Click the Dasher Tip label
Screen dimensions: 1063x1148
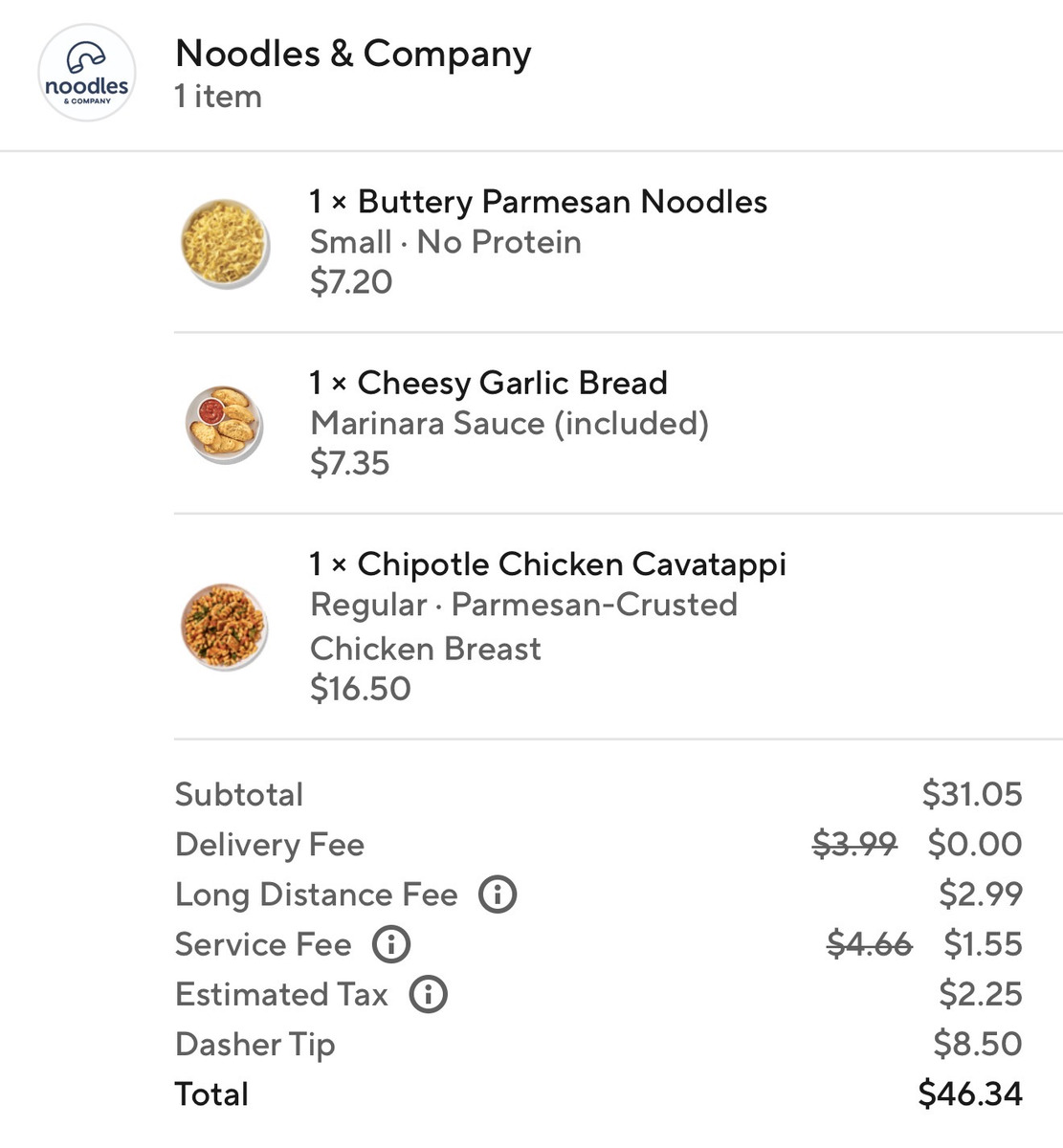[255, 1044]
